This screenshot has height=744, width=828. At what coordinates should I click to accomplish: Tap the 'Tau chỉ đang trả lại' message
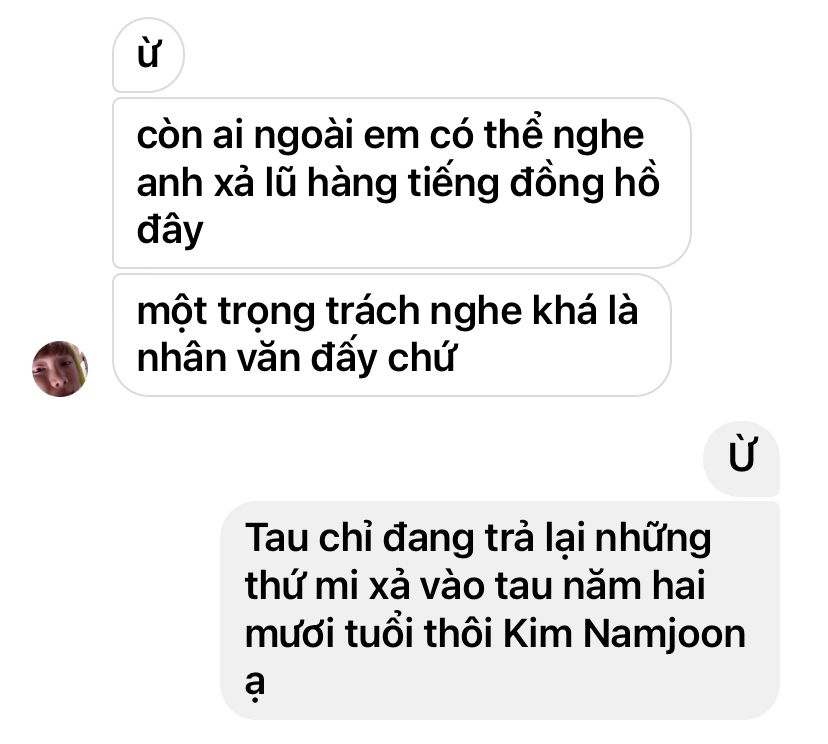[500, 610]
